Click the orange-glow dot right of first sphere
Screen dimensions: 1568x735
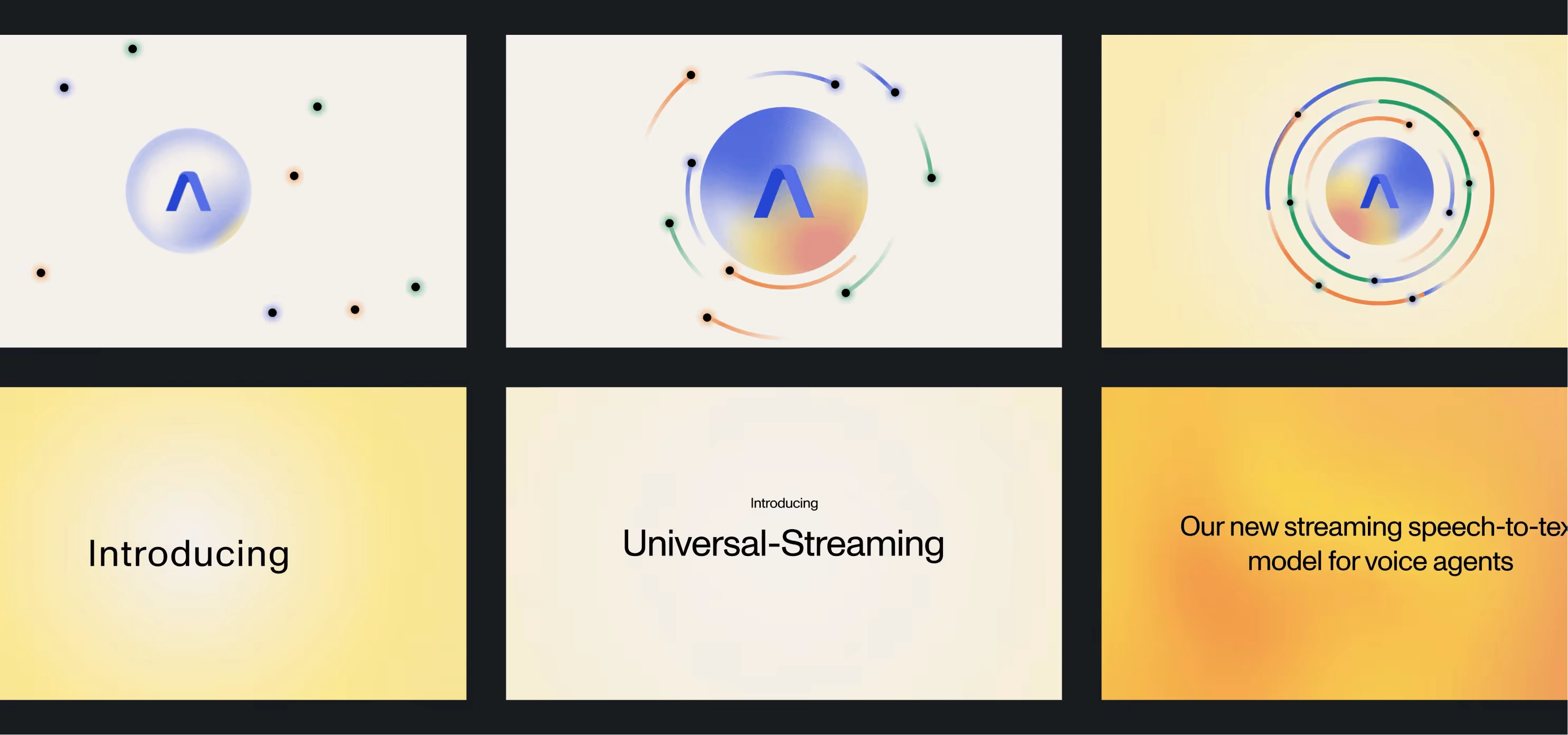294,176
